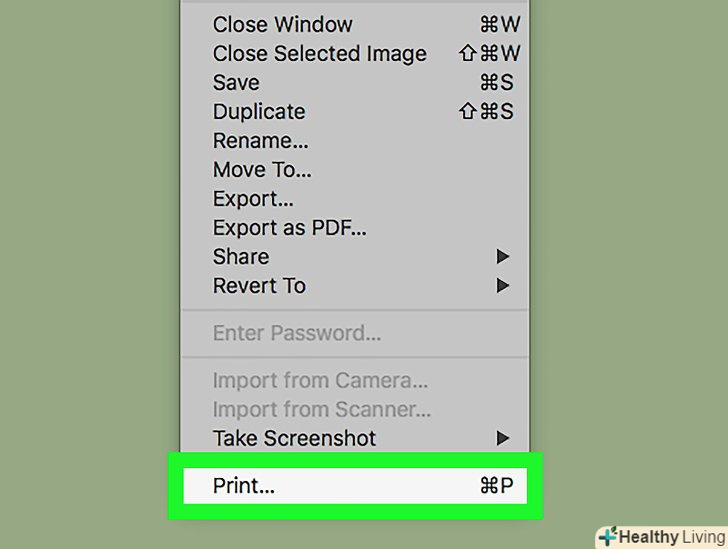Select the Close Selected Image entry
This screenshot has height=549, width=728.
click(x=319, y=54)
